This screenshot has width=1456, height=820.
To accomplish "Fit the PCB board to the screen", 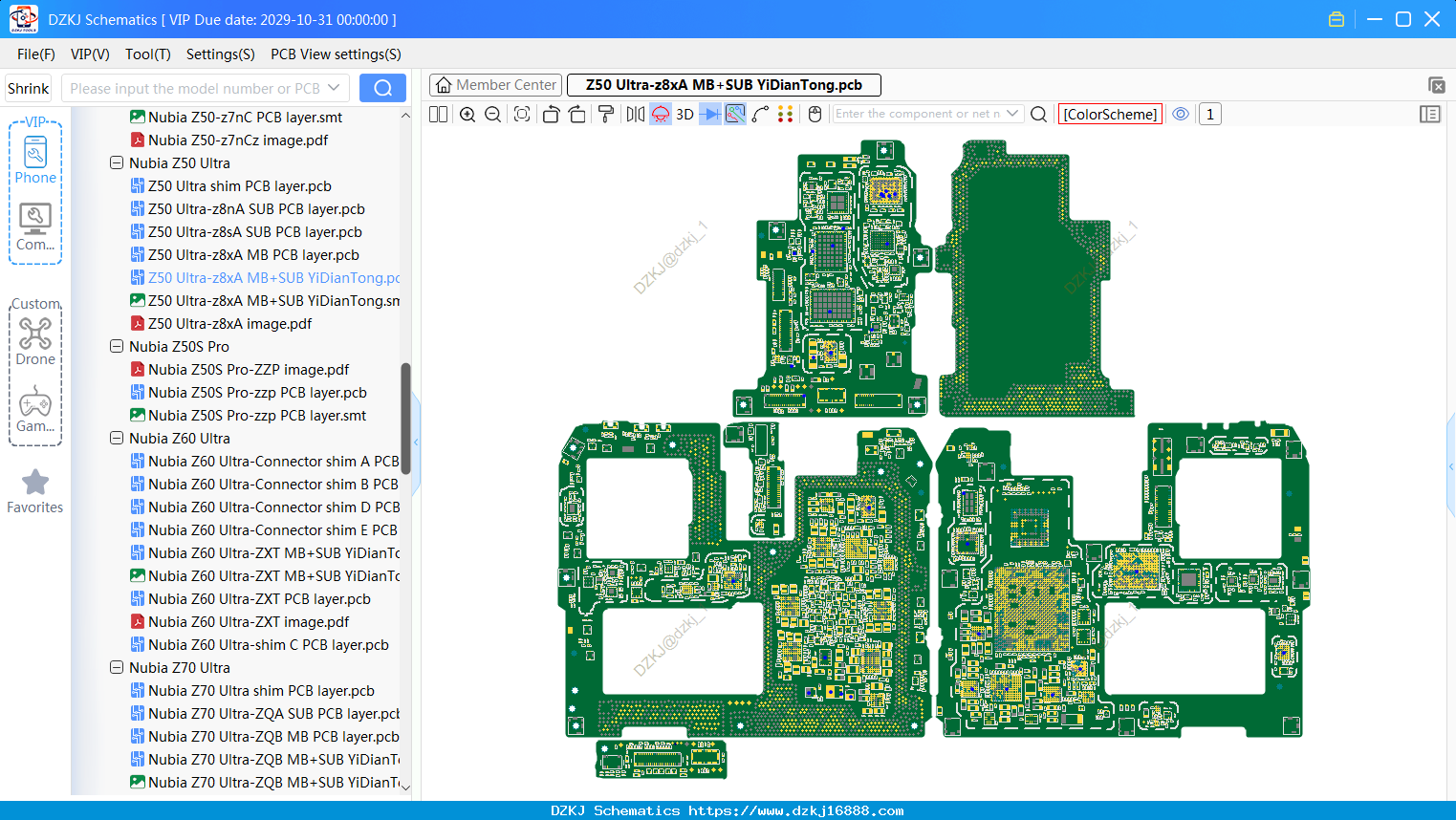I will 522,115.
